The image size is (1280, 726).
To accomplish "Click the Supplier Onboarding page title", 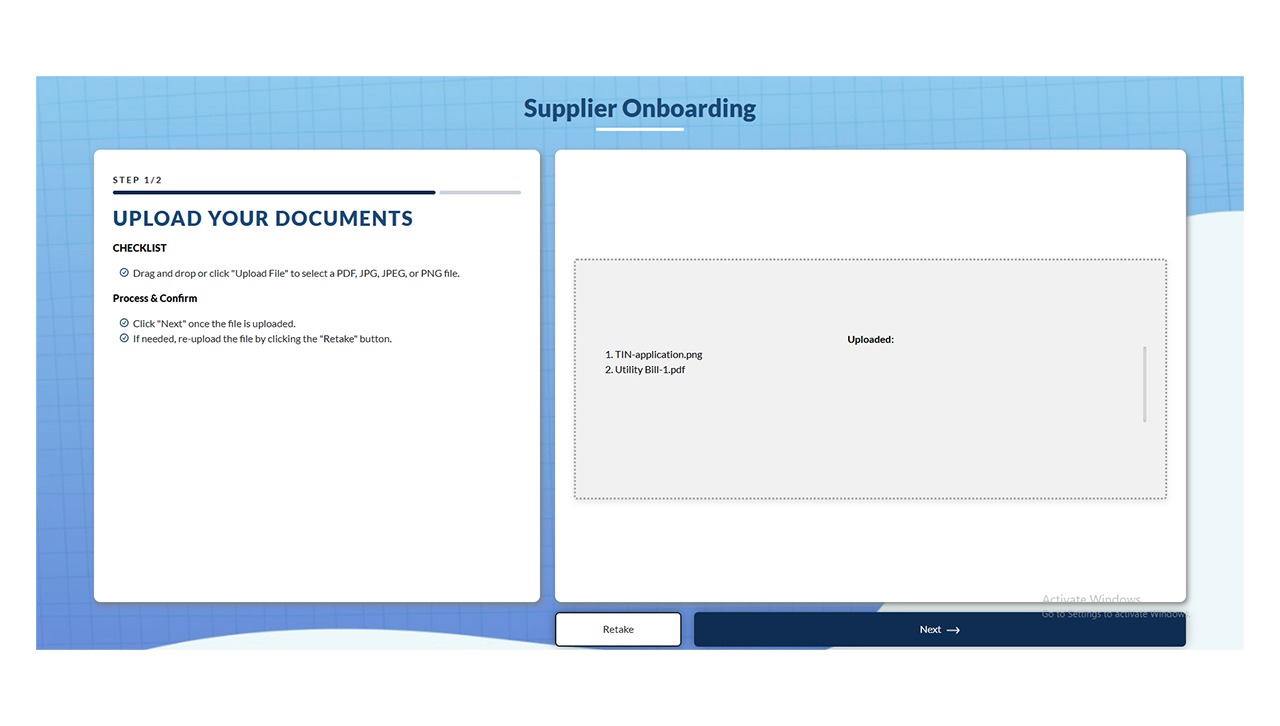I will (640, 108).
